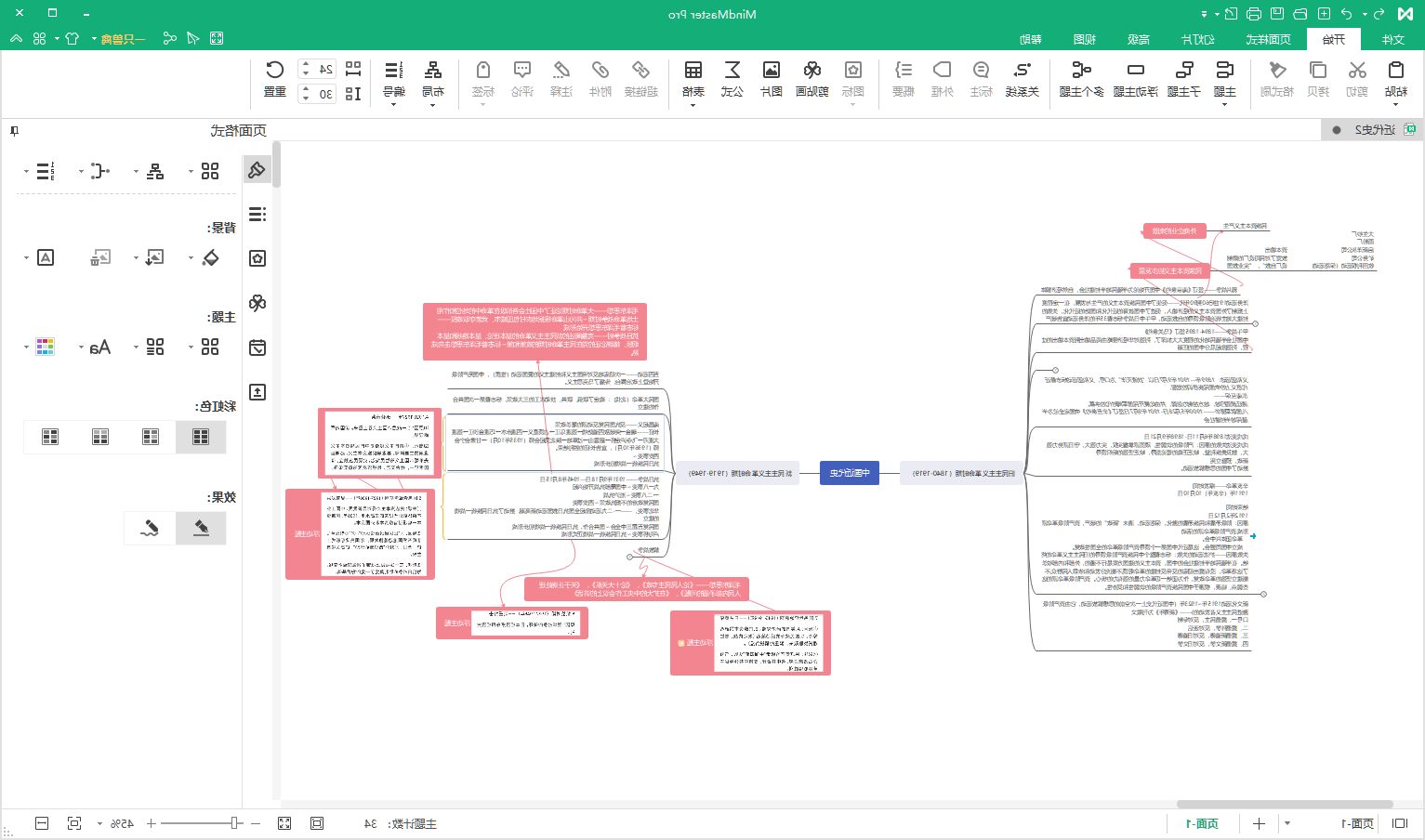Open the 编号 (Numbering) dropdown

[x=394, y=104]
